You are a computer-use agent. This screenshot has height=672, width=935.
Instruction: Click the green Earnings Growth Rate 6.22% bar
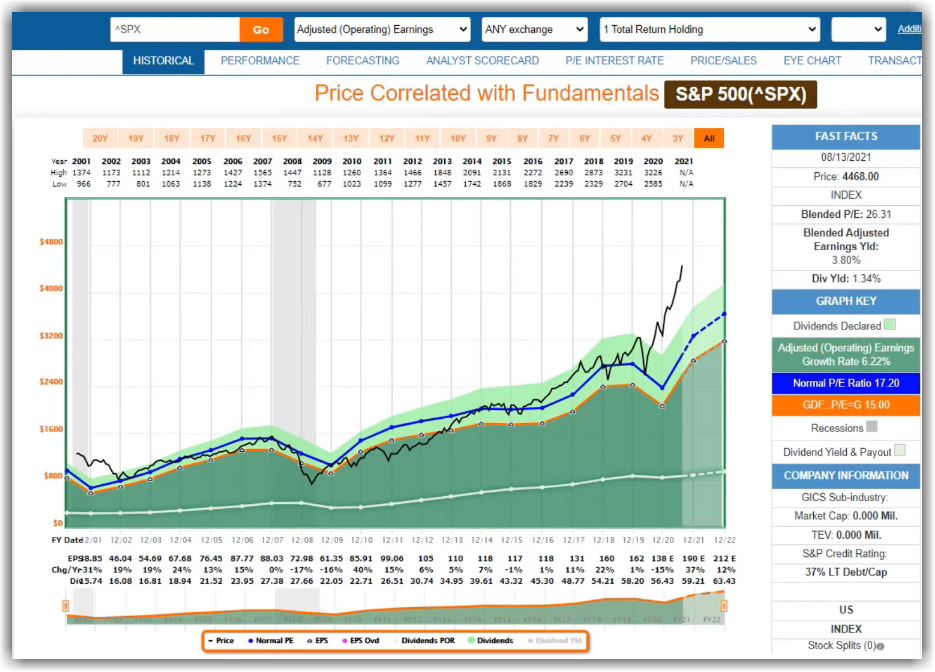846,355
